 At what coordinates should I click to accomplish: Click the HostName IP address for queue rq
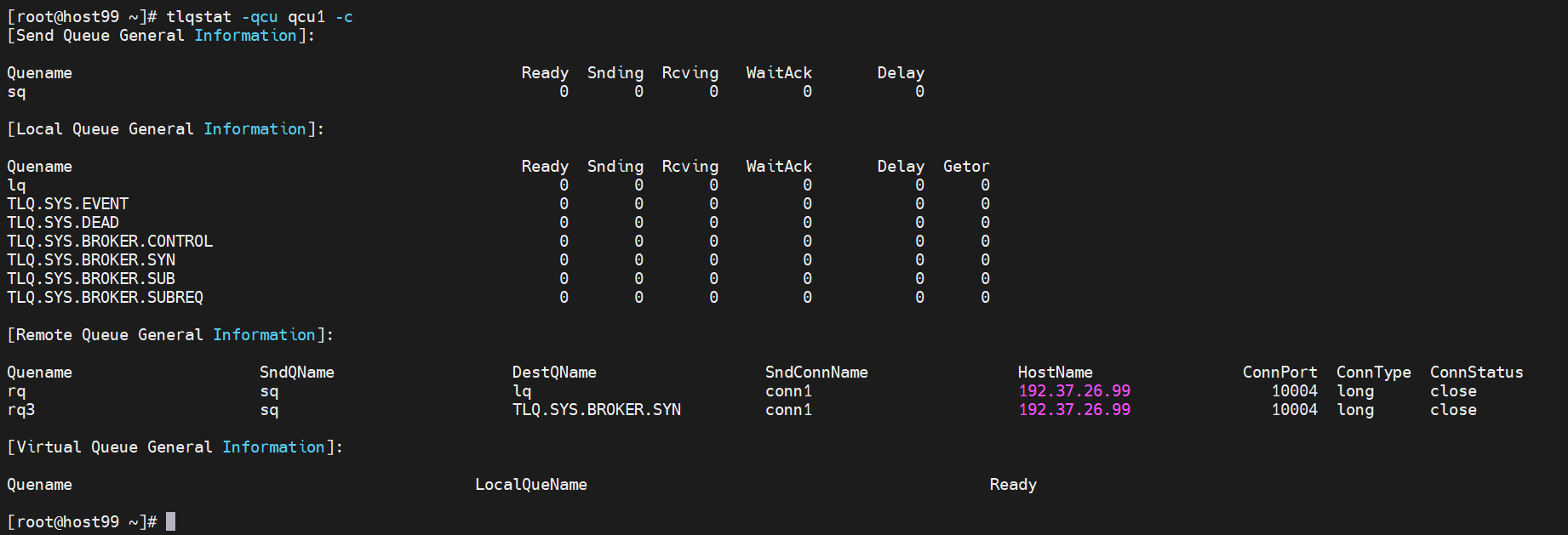point(1074,391)
